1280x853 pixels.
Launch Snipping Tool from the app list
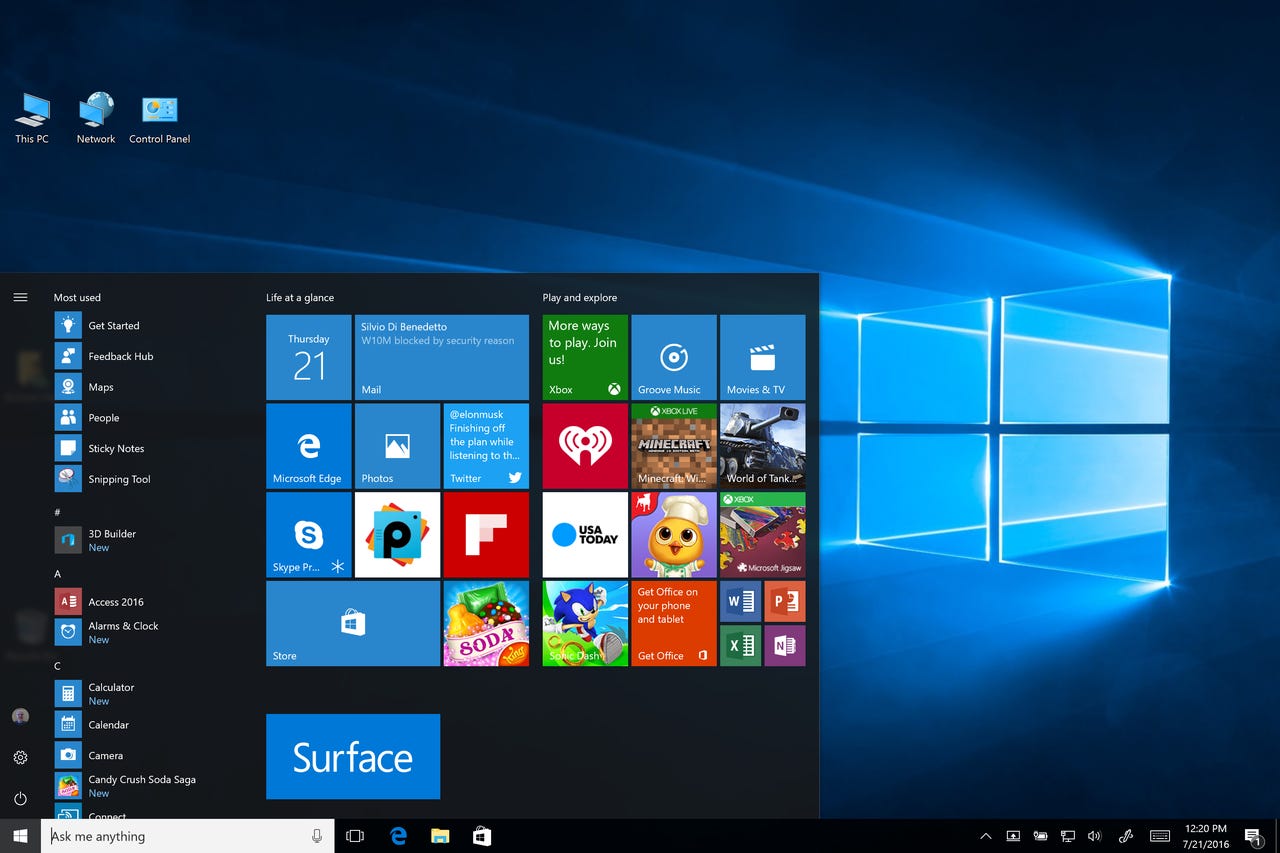point(119,479)
